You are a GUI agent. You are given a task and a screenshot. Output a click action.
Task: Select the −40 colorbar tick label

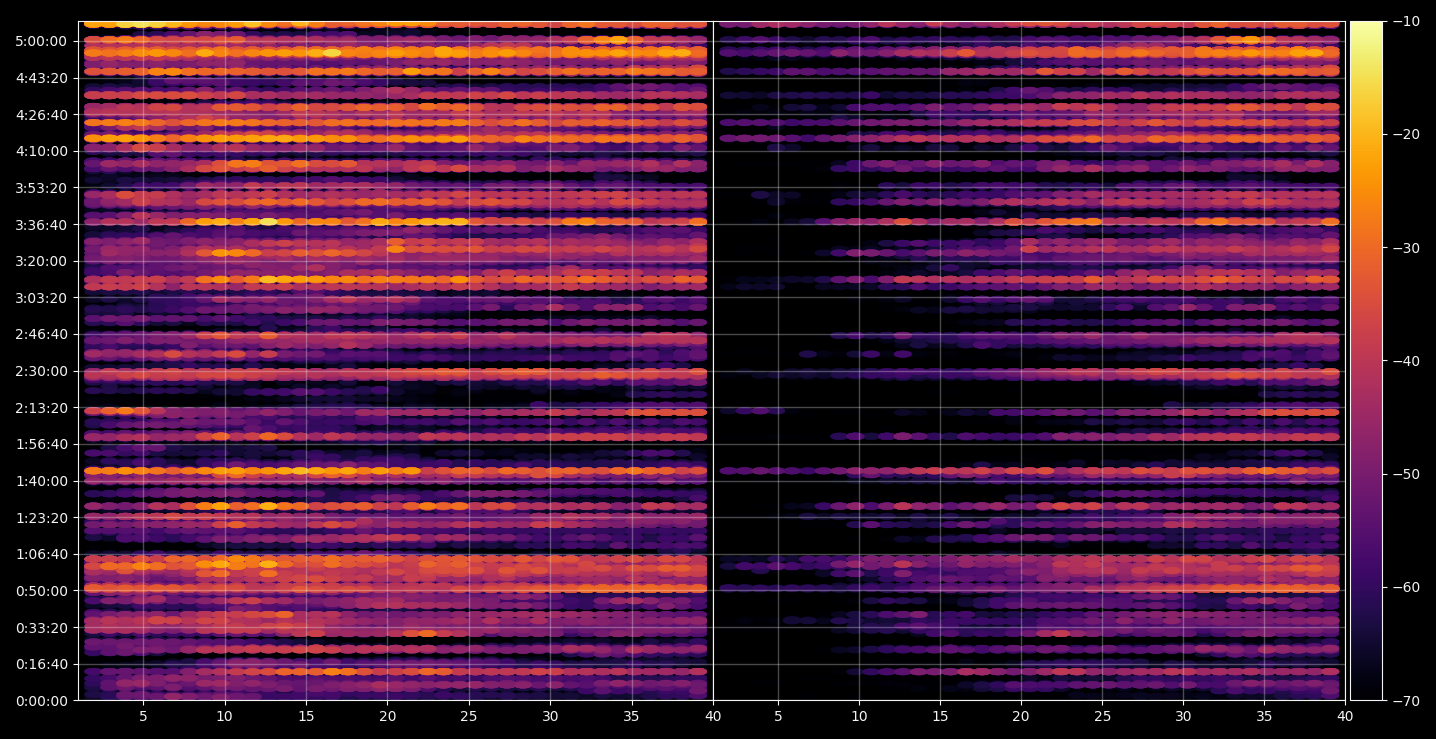(x=1406, y=361)
